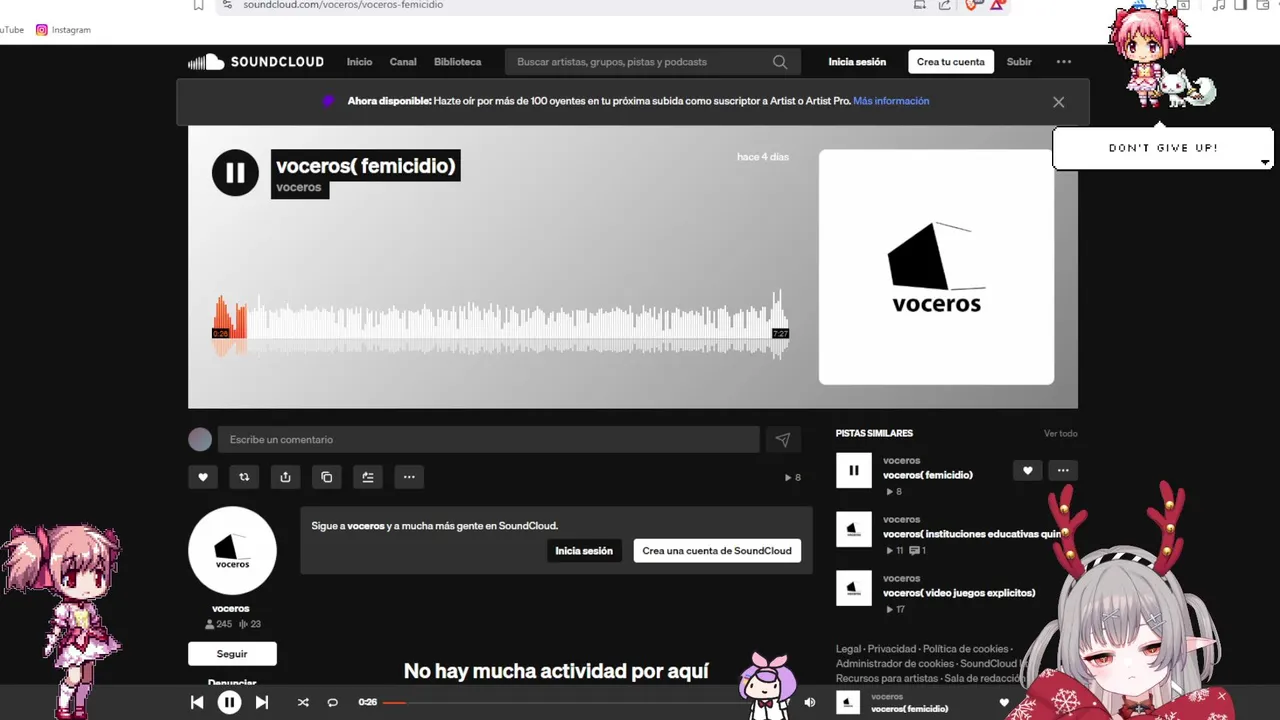Screen dimensions: 1280x720
Task: Click the large voceros cover artwork
Action: click(x=936, y=267)
